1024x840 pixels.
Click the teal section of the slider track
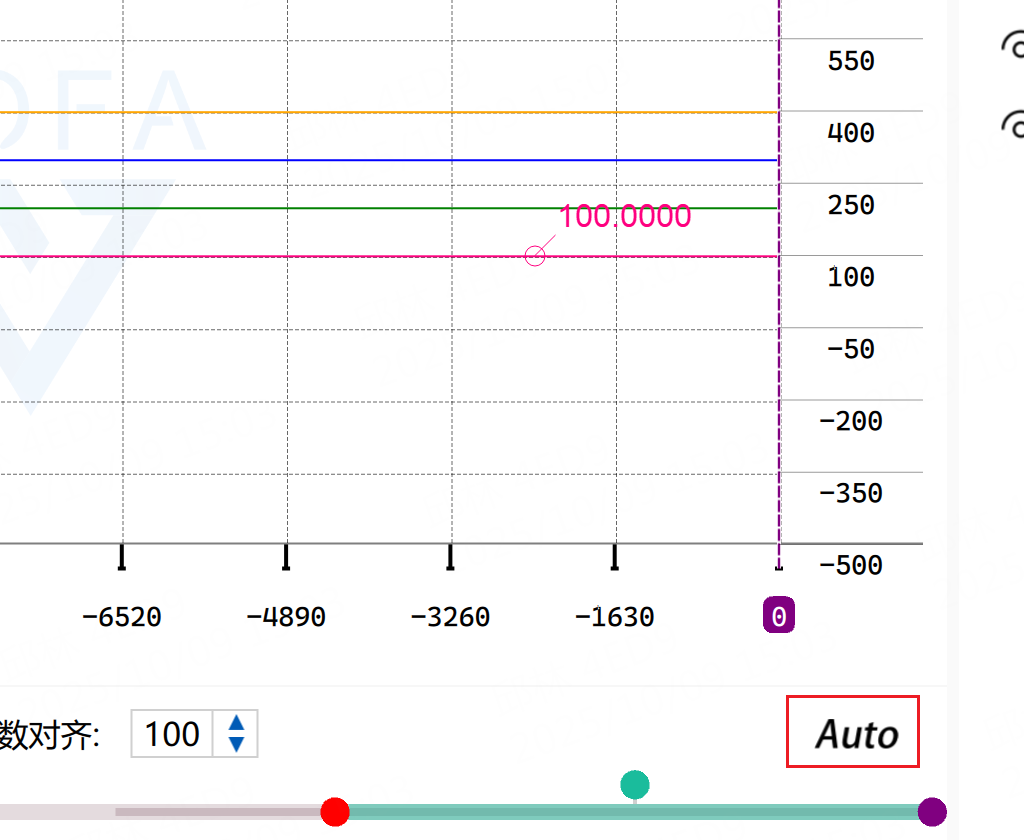pos(633,812)
